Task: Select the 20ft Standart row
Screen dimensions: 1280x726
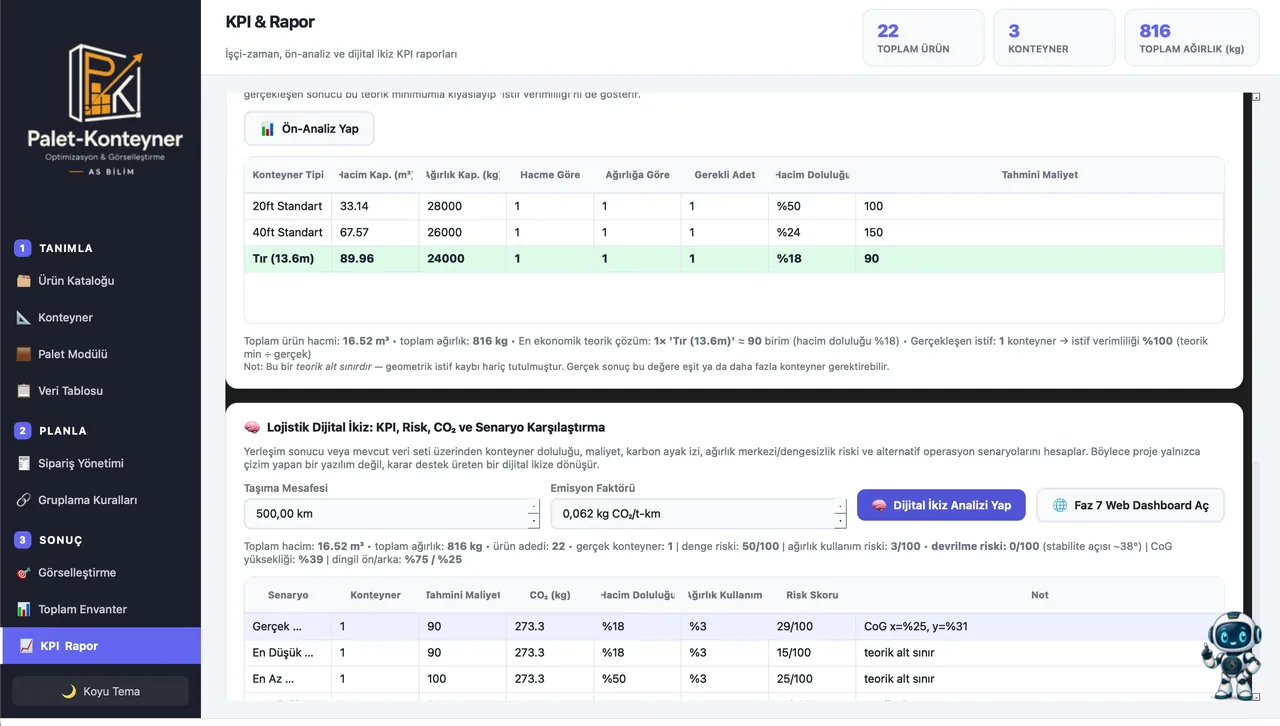Action: pos(734,206)
